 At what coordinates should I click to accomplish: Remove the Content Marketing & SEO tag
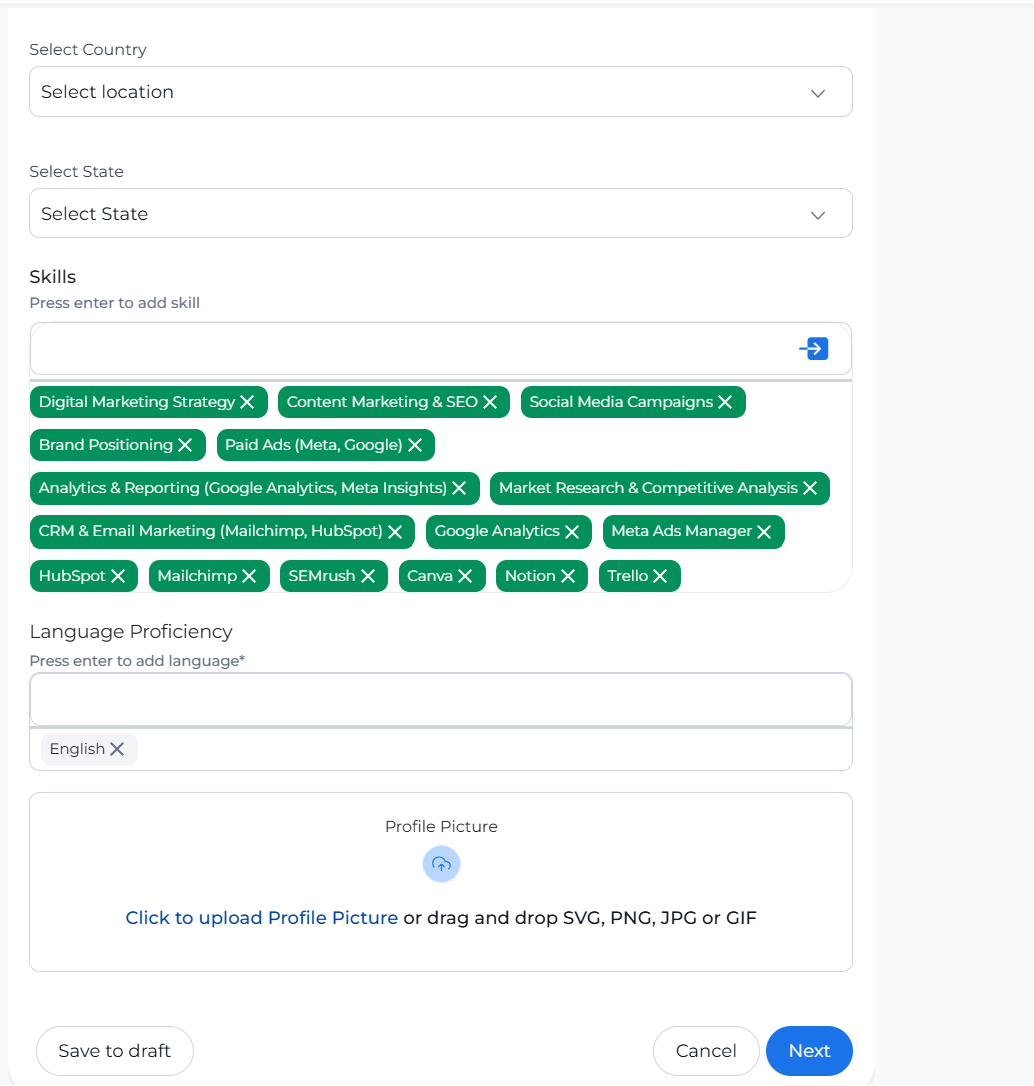[x=490, y=402]
